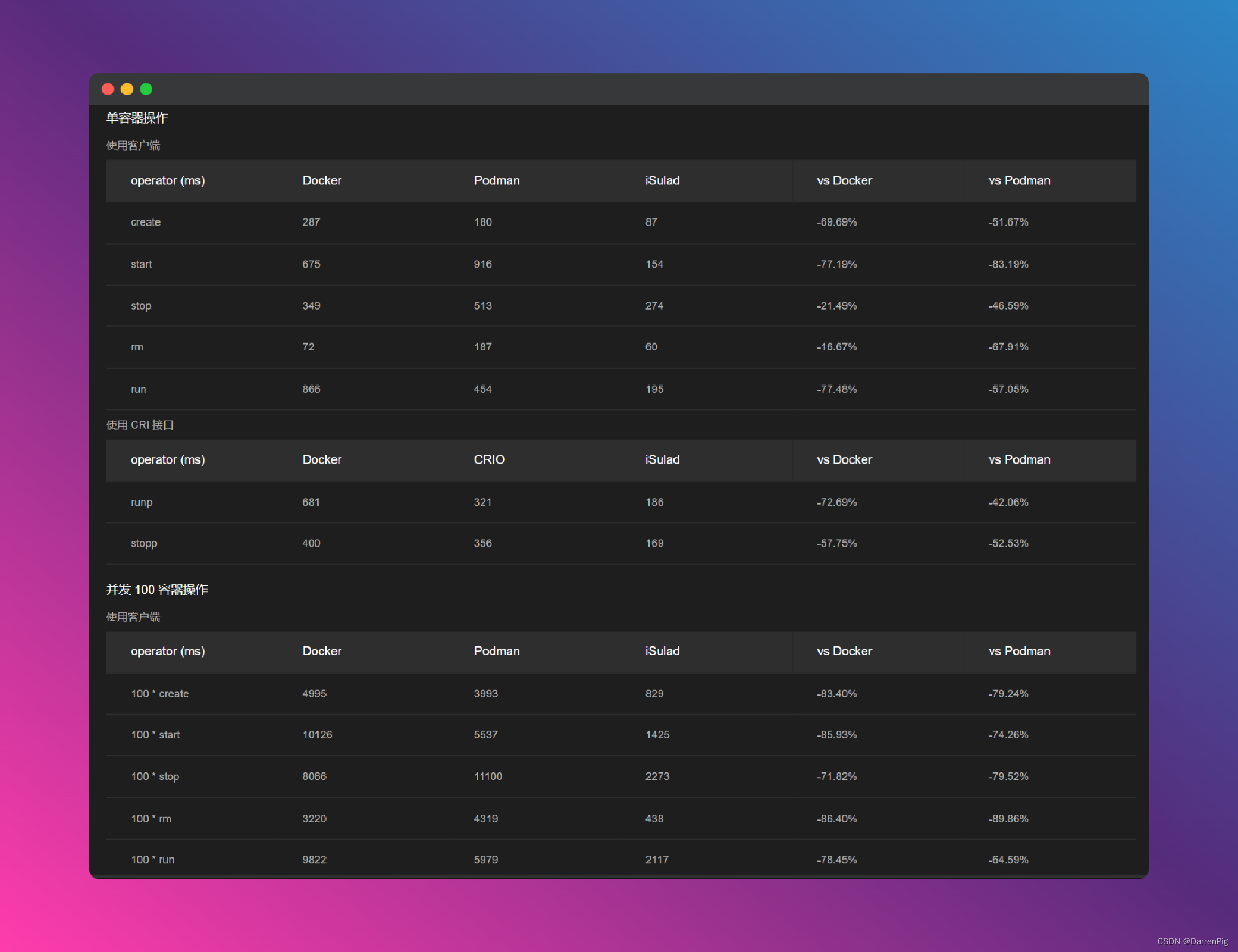Image resolution: width=1238 pixels, height=952 pixels.
Task: Select the -42.06% cell
Action: [1008, 502]
